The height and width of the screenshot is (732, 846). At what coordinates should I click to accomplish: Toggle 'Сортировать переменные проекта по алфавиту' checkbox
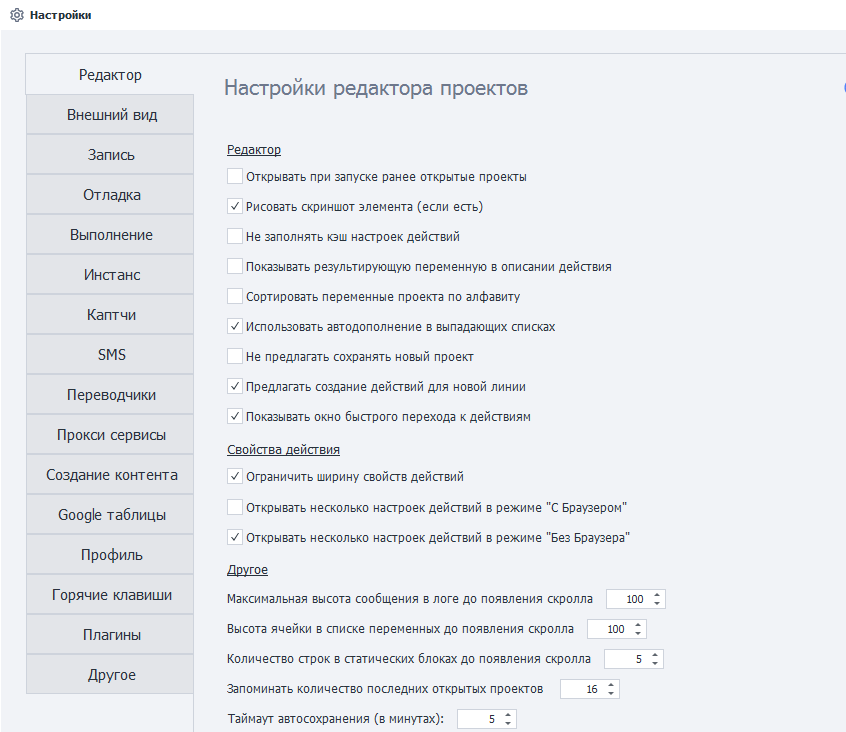click(x=235, y=297)
